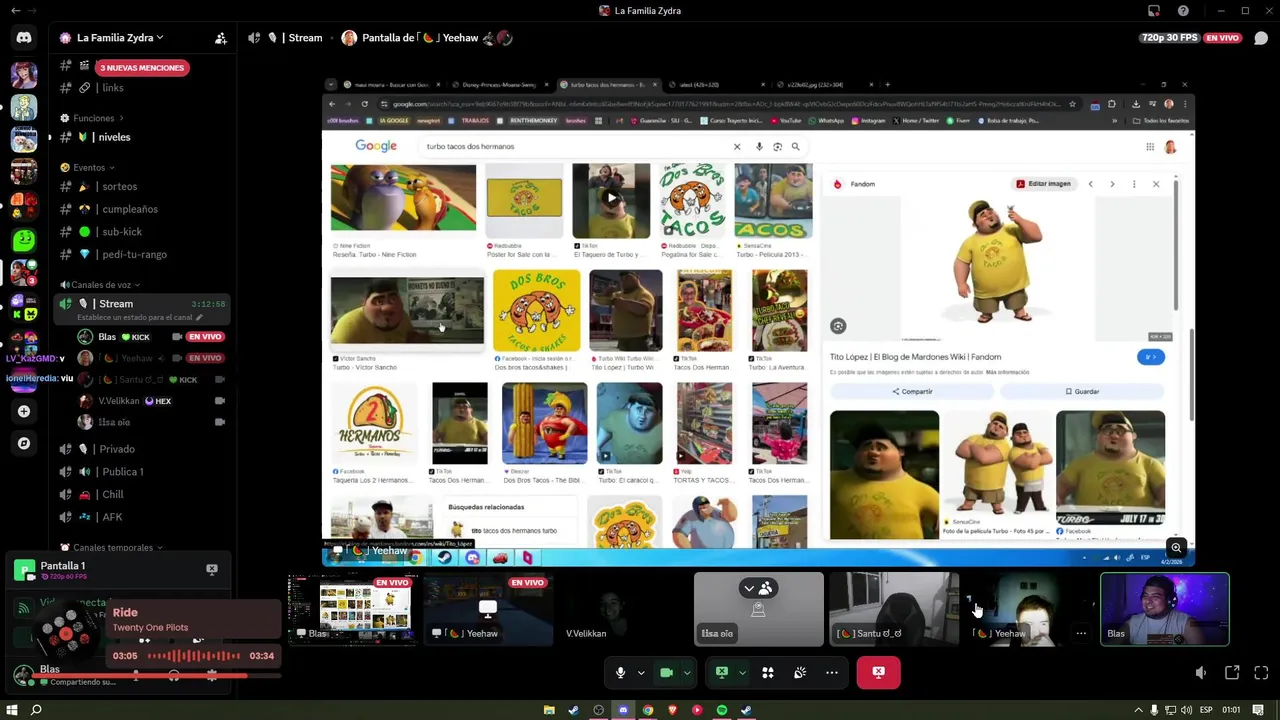Screen dimensions: 1280x720
Task: Seek the Ride song waveform progress bar
Action: [x=193, y=656]
